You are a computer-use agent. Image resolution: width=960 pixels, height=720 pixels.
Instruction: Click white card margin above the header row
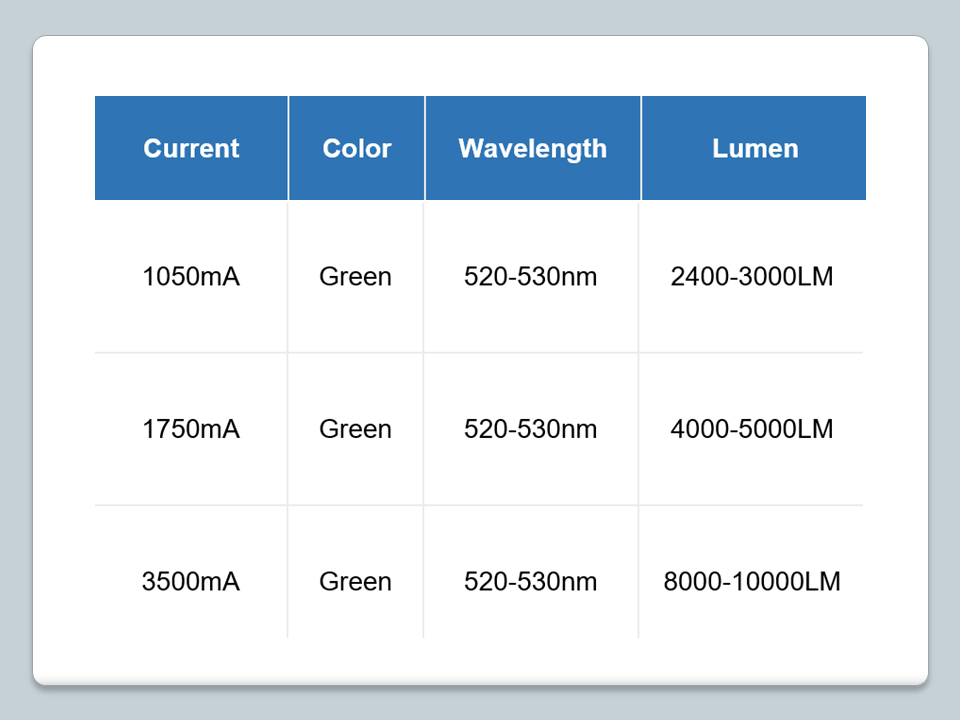click(x=480, y=66)
